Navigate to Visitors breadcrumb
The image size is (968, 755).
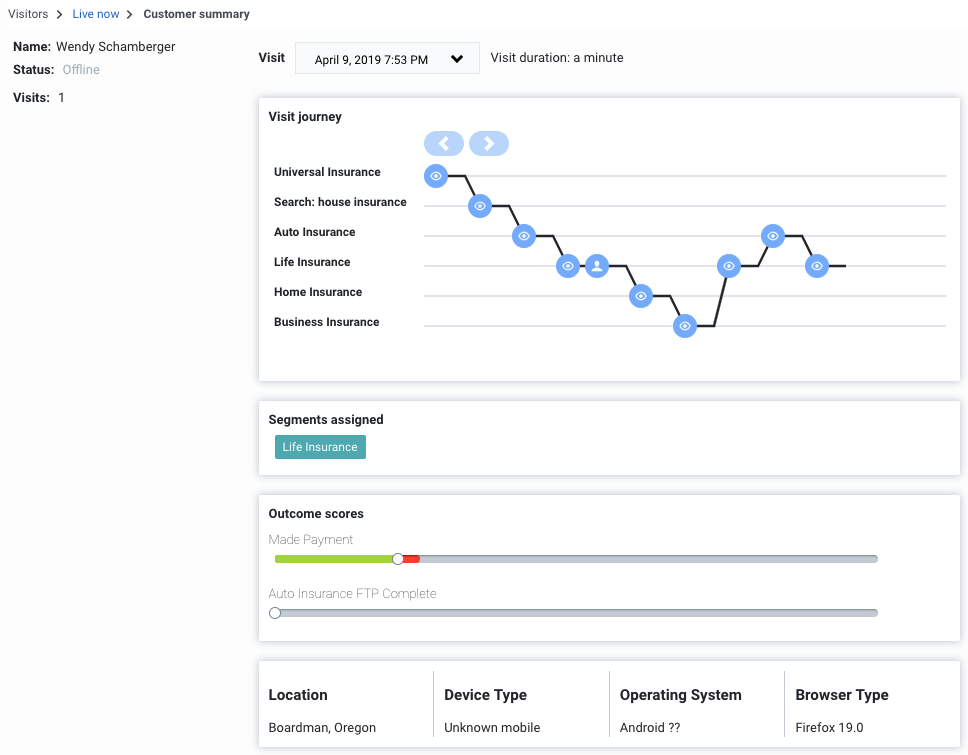click(28, 14)
